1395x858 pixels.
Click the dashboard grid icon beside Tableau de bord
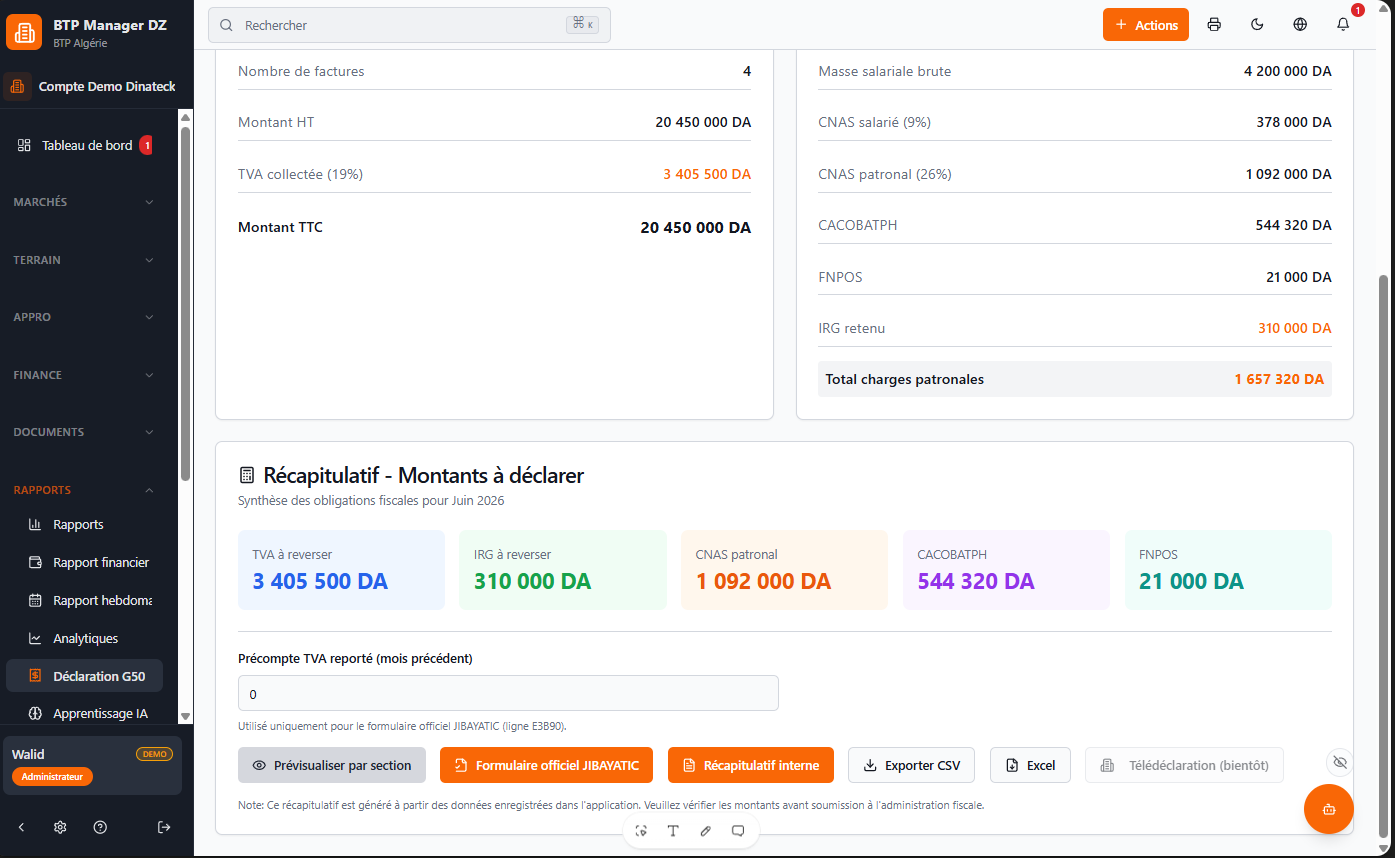24,145
